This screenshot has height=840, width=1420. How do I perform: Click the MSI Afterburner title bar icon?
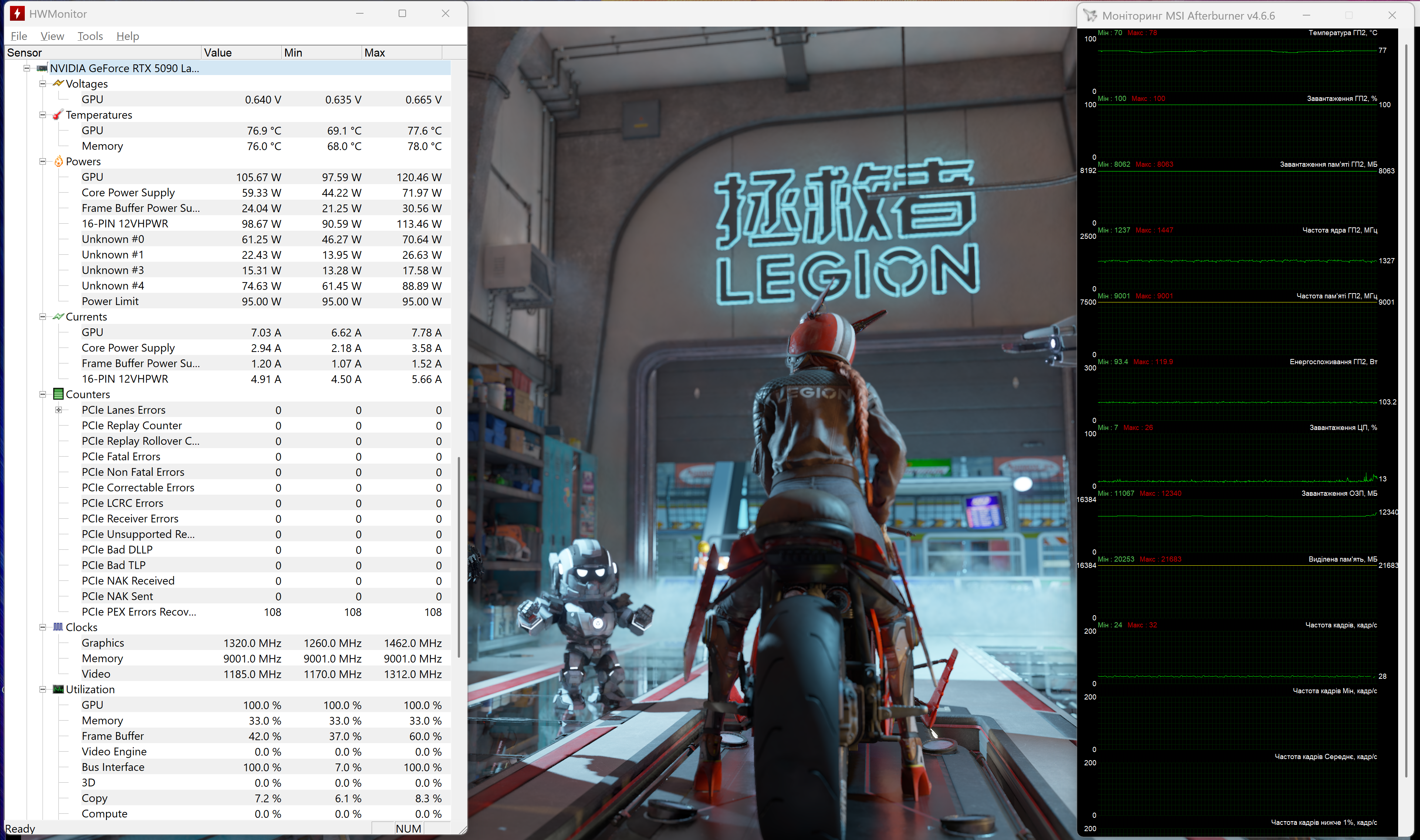point(1089,16)
